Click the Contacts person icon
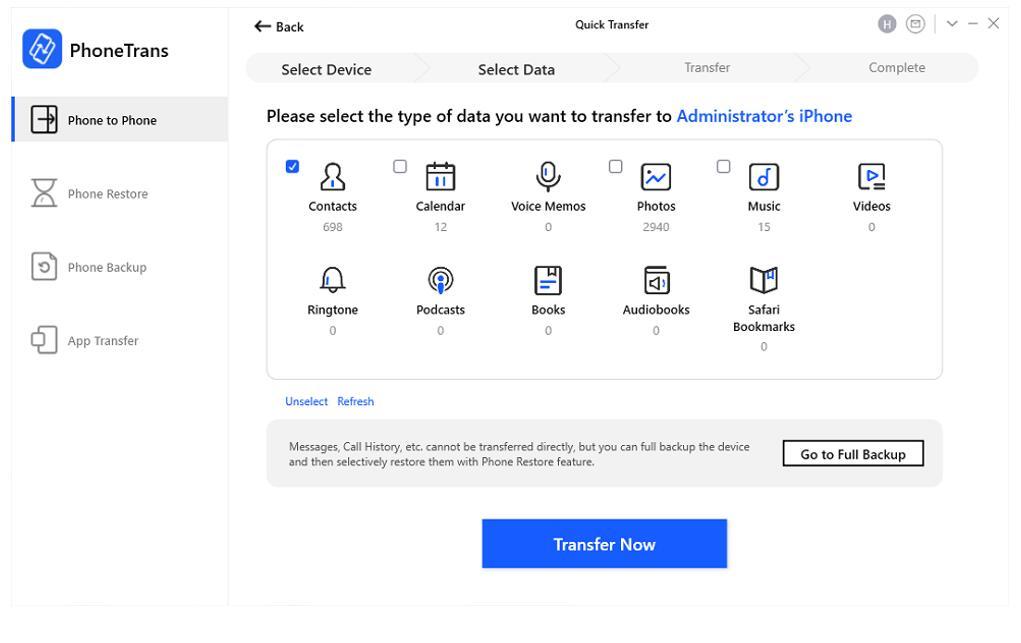1021x643 pixels. click(x=333, y=177)
